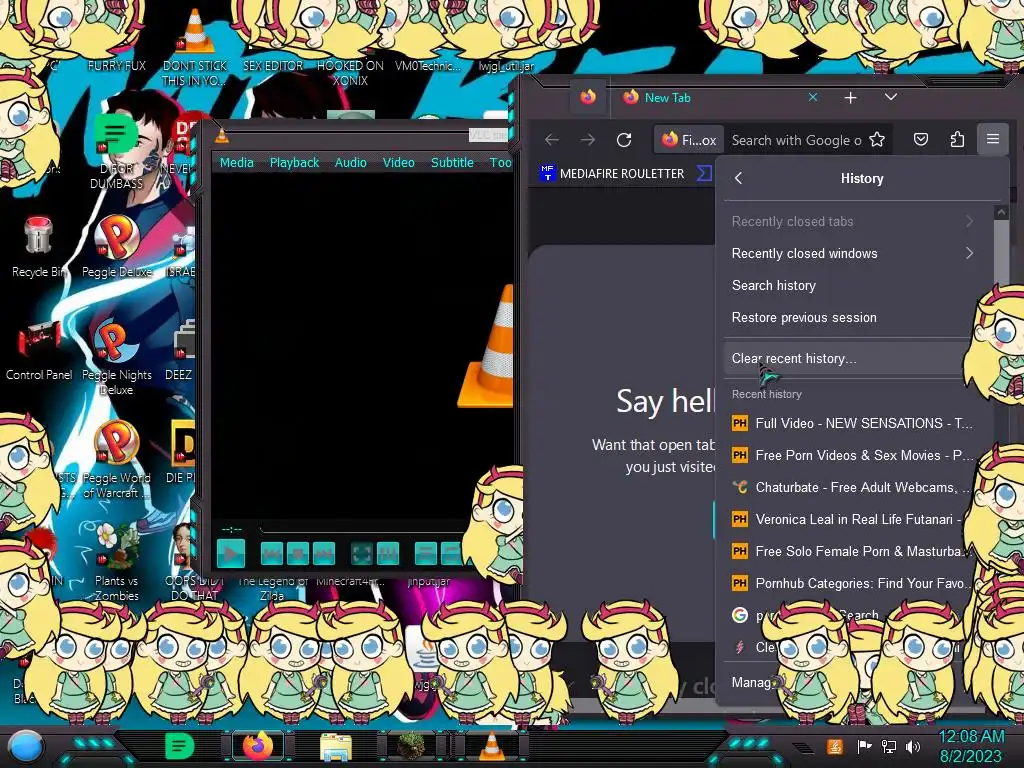Open Peggle Nights Deluxe desktop icon
The width and height of the screenshot is (1024, 768).
click(x=116, y=358)
